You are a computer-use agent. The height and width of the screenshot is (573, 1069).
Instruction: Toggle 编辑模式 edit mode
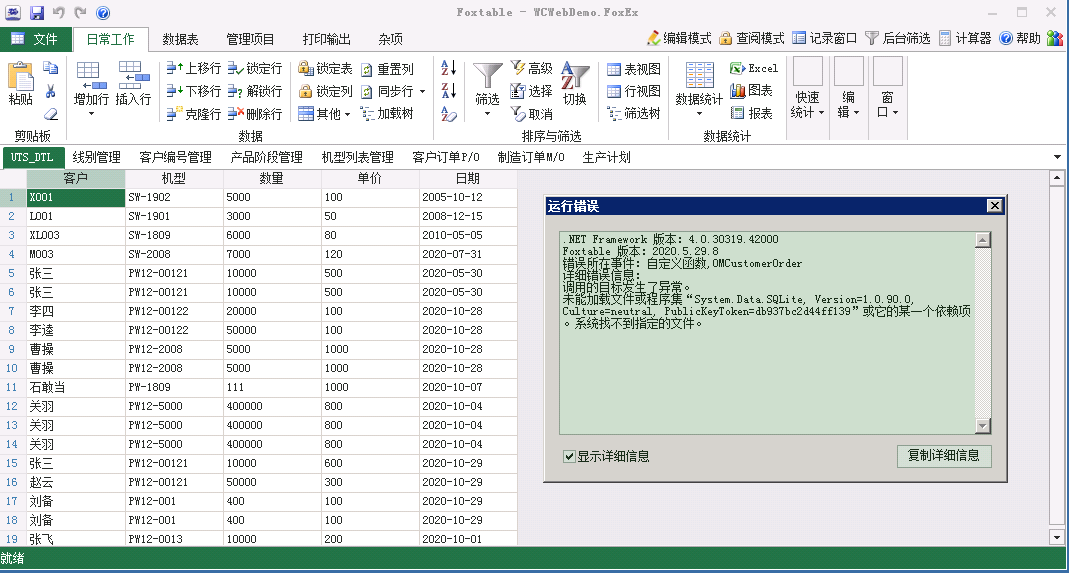pos(655,38)
